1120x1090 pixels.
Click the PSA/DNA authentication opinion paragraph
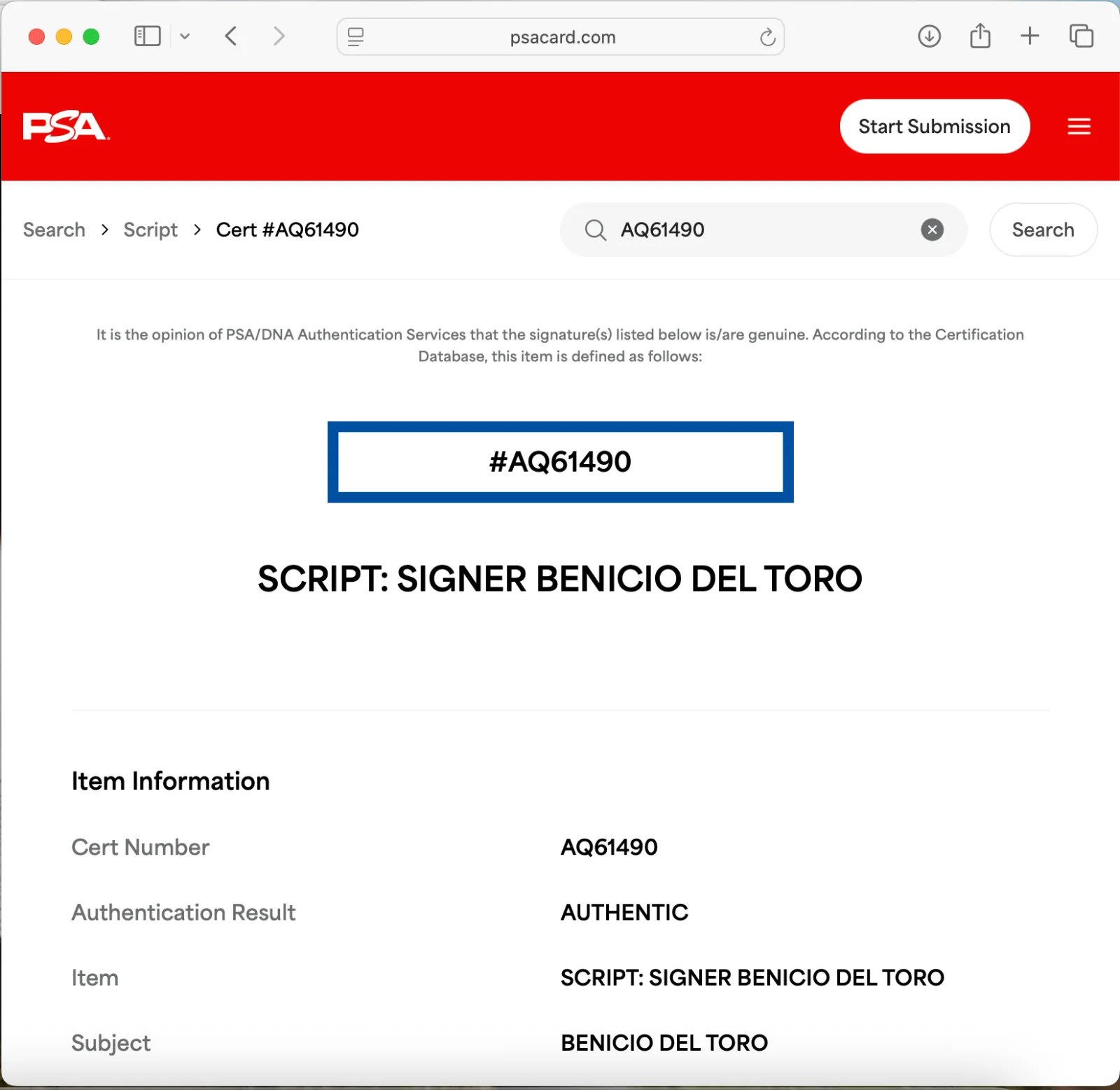[560, 345]
